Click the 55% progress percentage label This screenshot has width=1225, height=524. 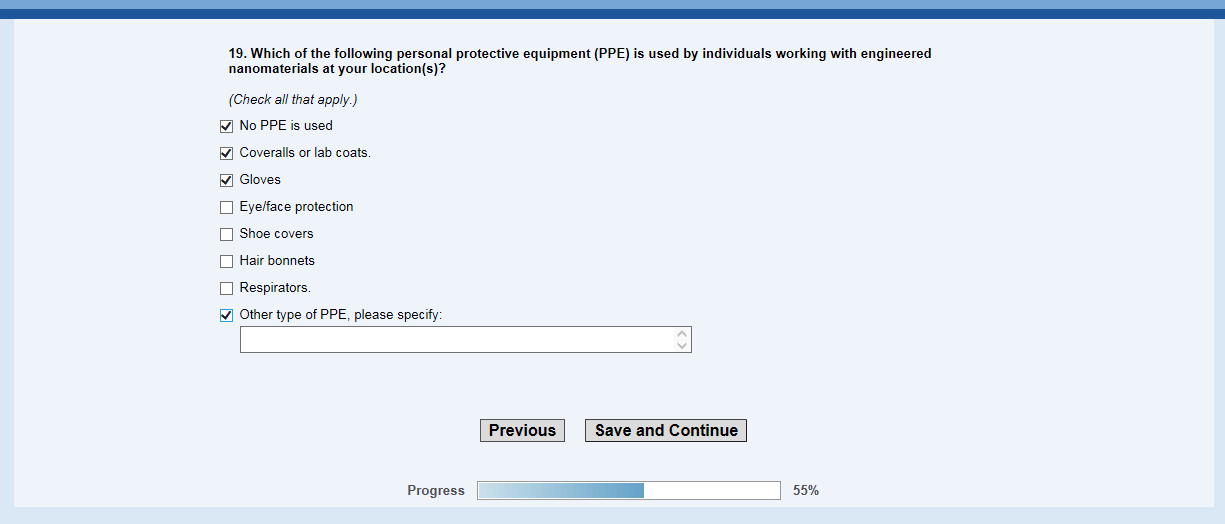pyautogui.click(x=806, y=491)
